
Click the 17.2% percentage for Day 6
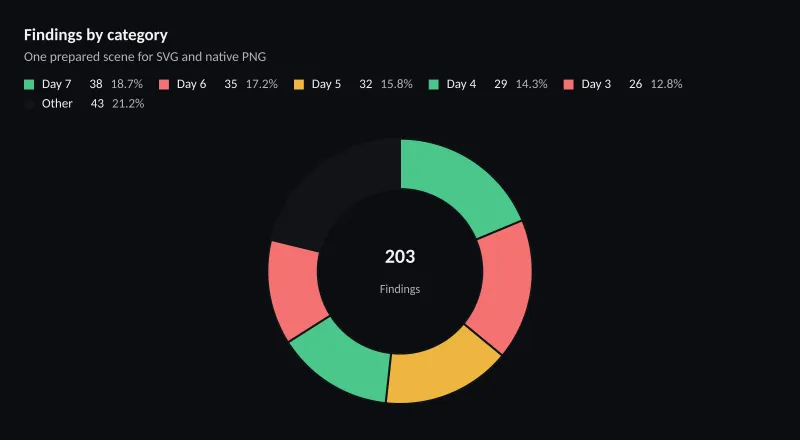[262, 84]
